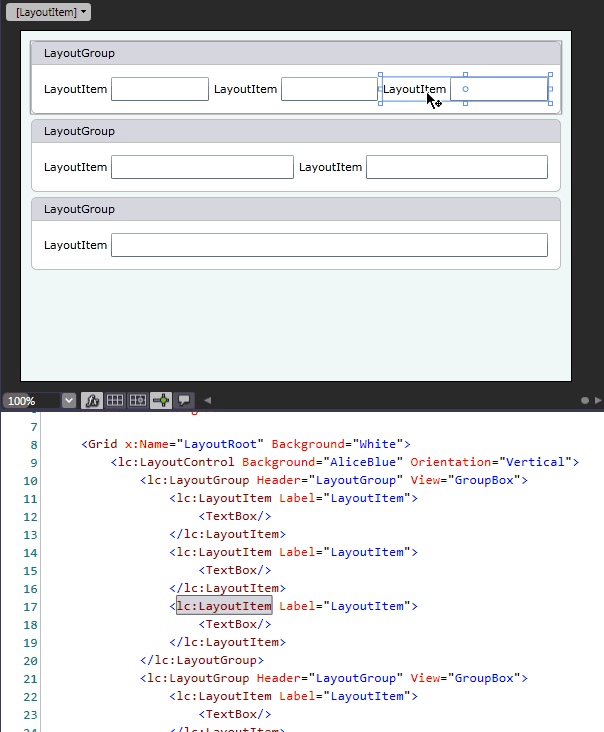604x732 pixels.
Task: Click the left scroll arrow in designer bar
Action: tap(208, 400)
